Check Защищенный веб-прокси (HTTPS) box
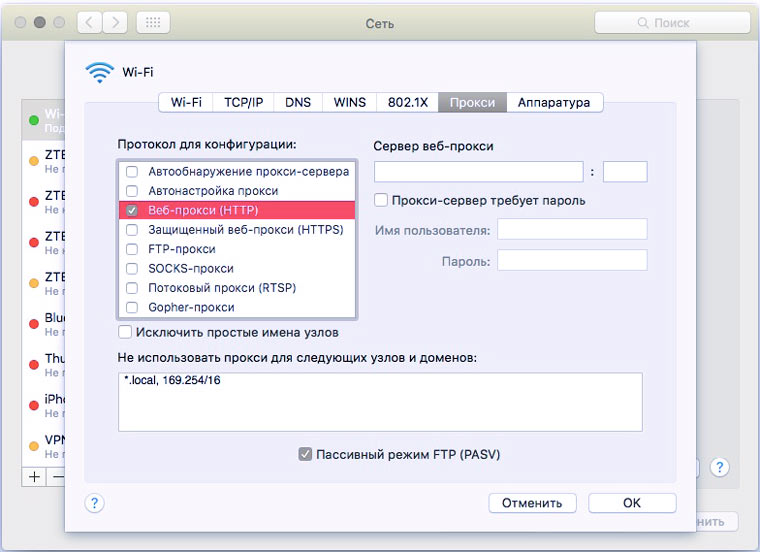 coord(132,230)
